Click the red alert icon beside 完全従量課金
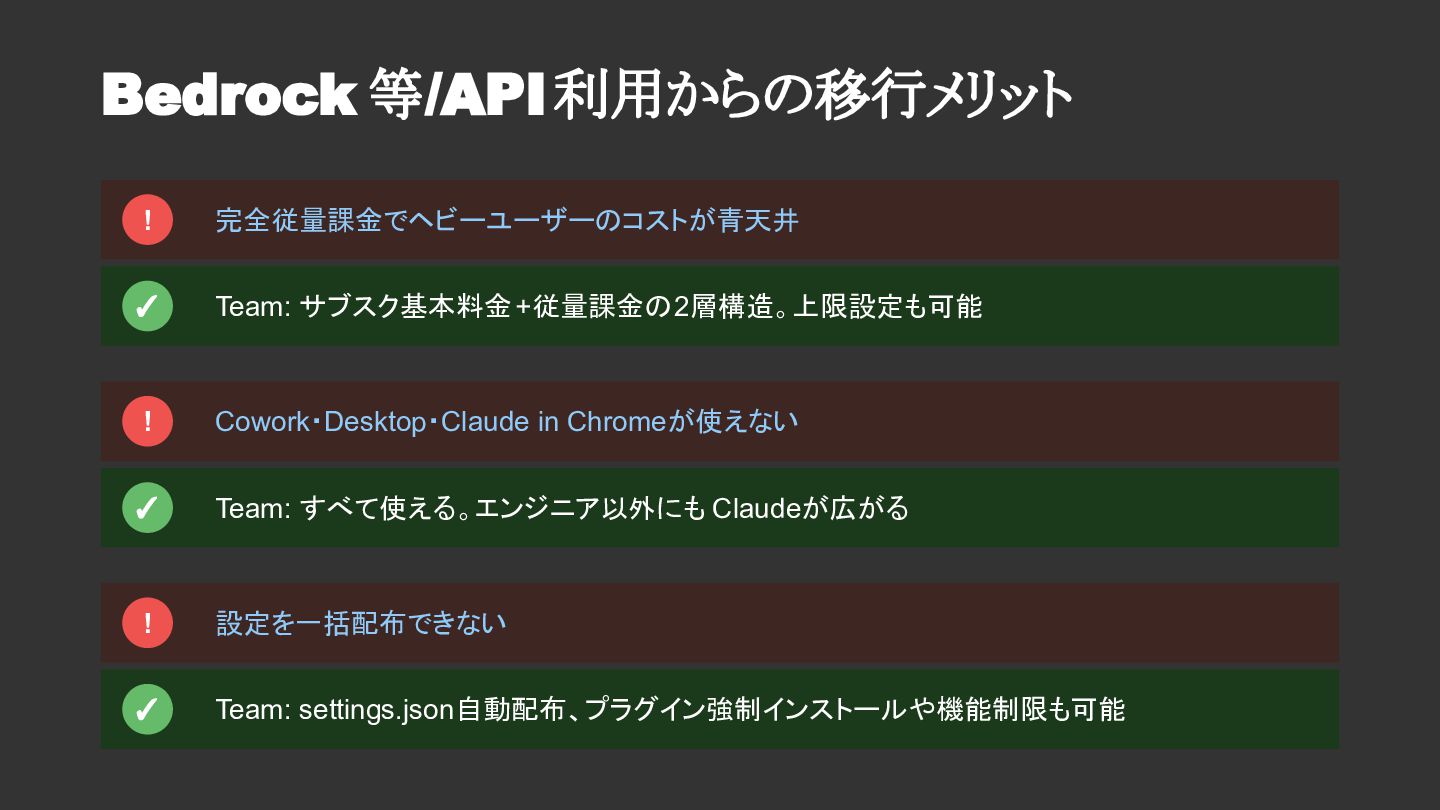This screenshot has height=810, width=1440. (x=147, y=220)
